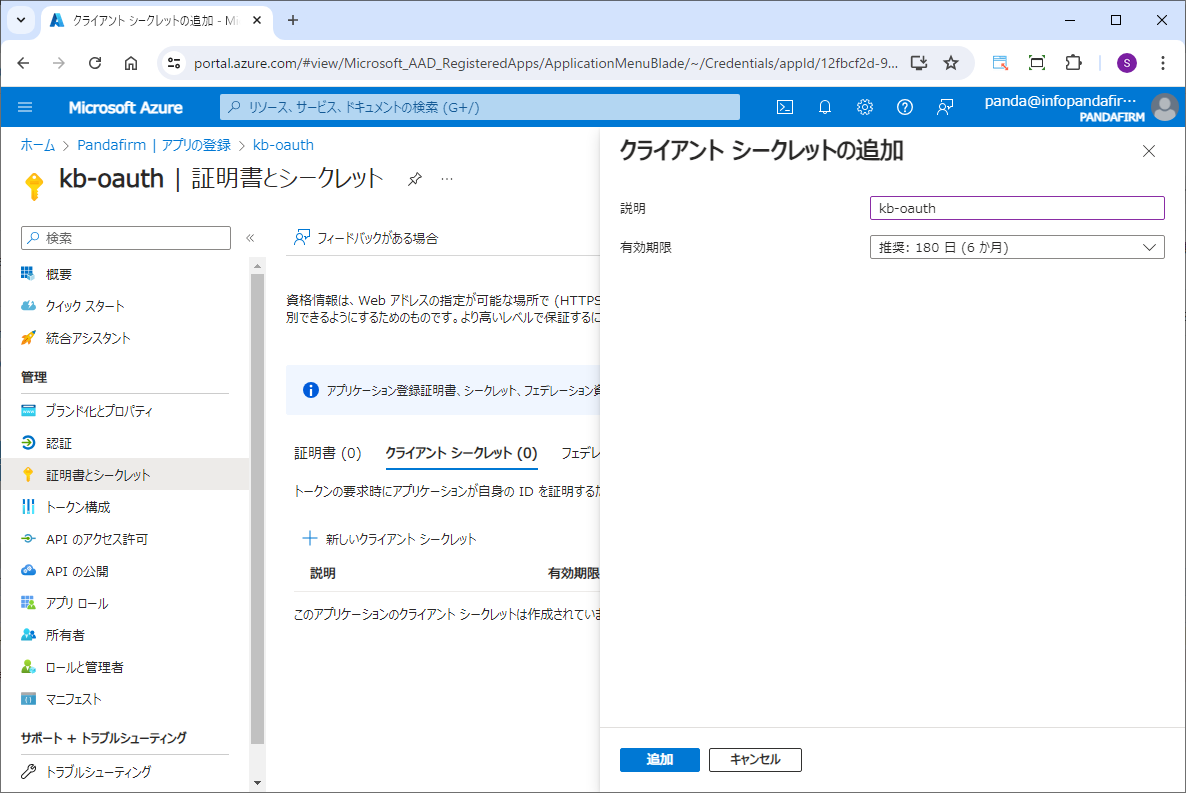Open portal settings gear icon

point(865,107)
